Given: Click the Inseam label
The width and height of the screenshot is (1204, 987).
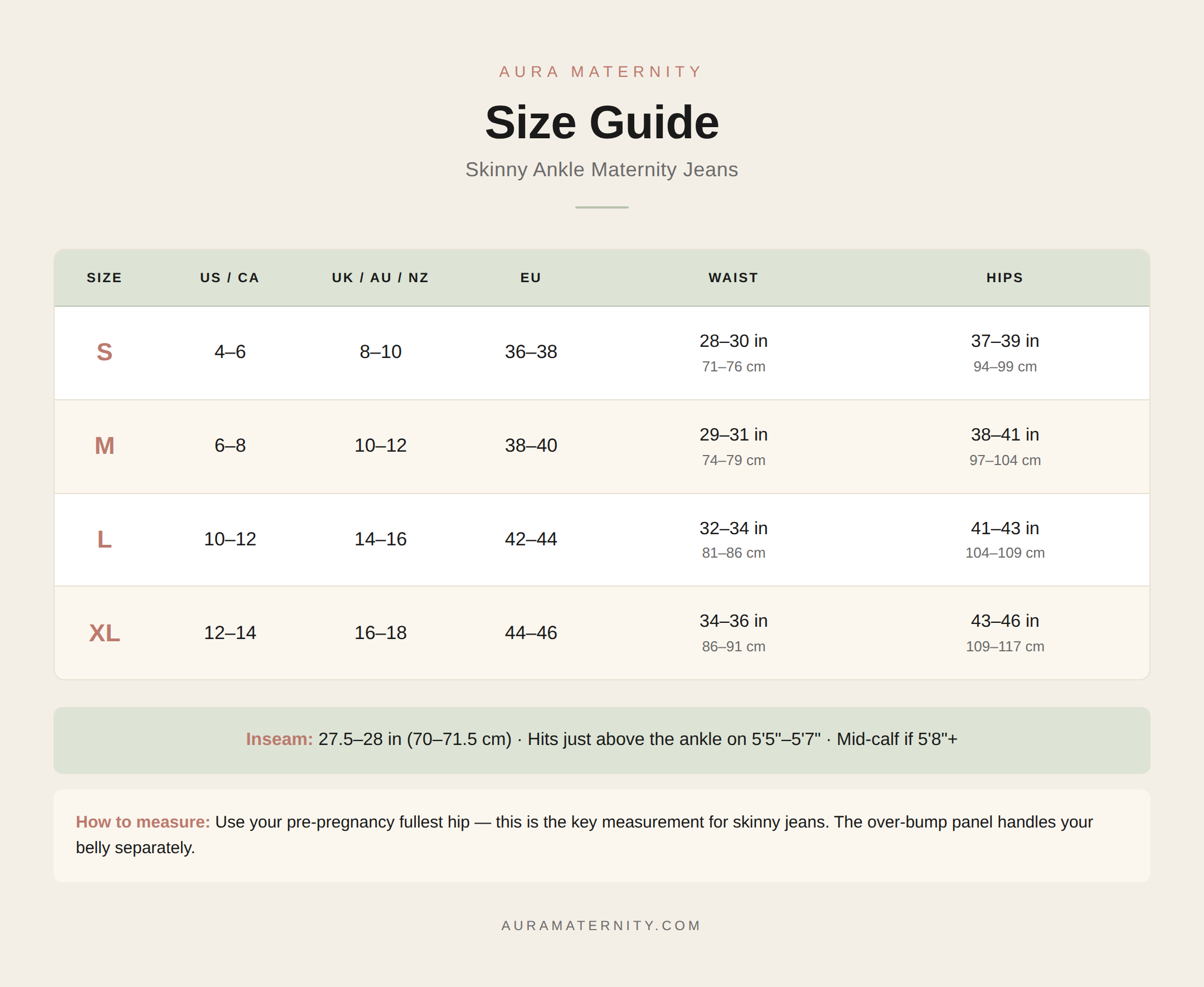Looking at the screenshot, I should tap(279, 739).
